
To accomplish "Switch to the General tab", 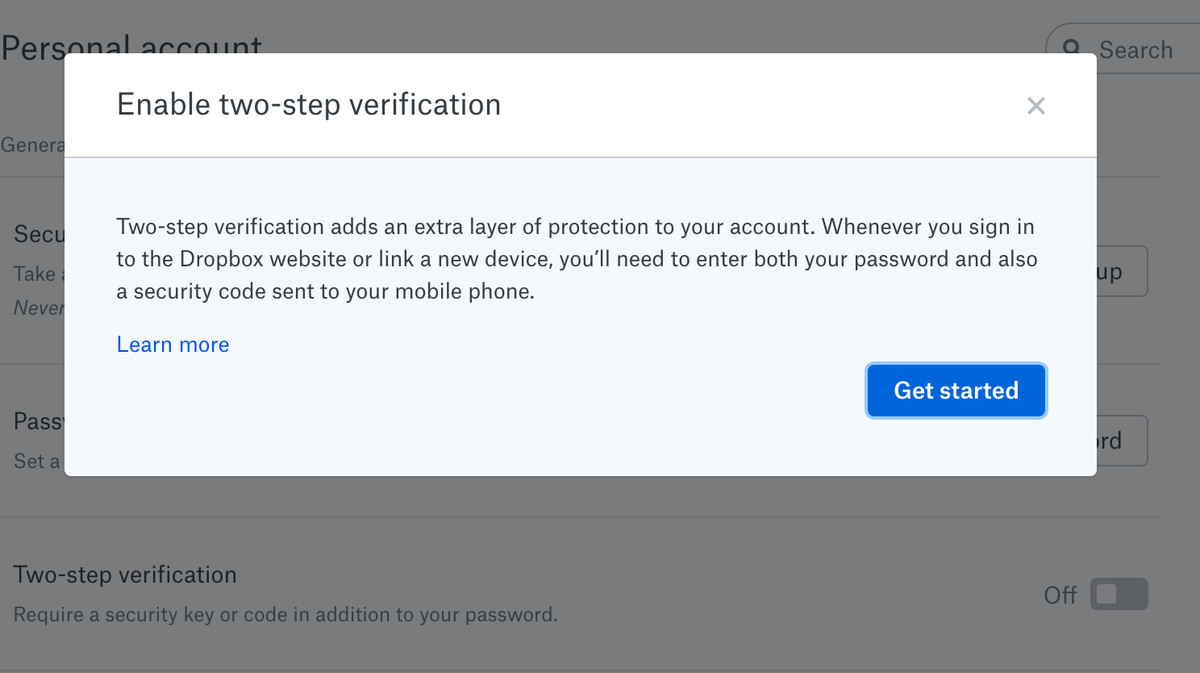I will 33,145.
